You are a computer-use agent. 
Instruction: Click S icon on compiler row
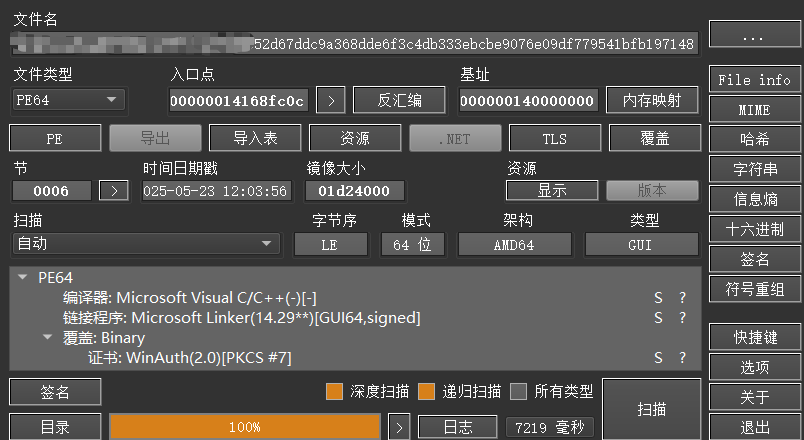coord(658,297)
